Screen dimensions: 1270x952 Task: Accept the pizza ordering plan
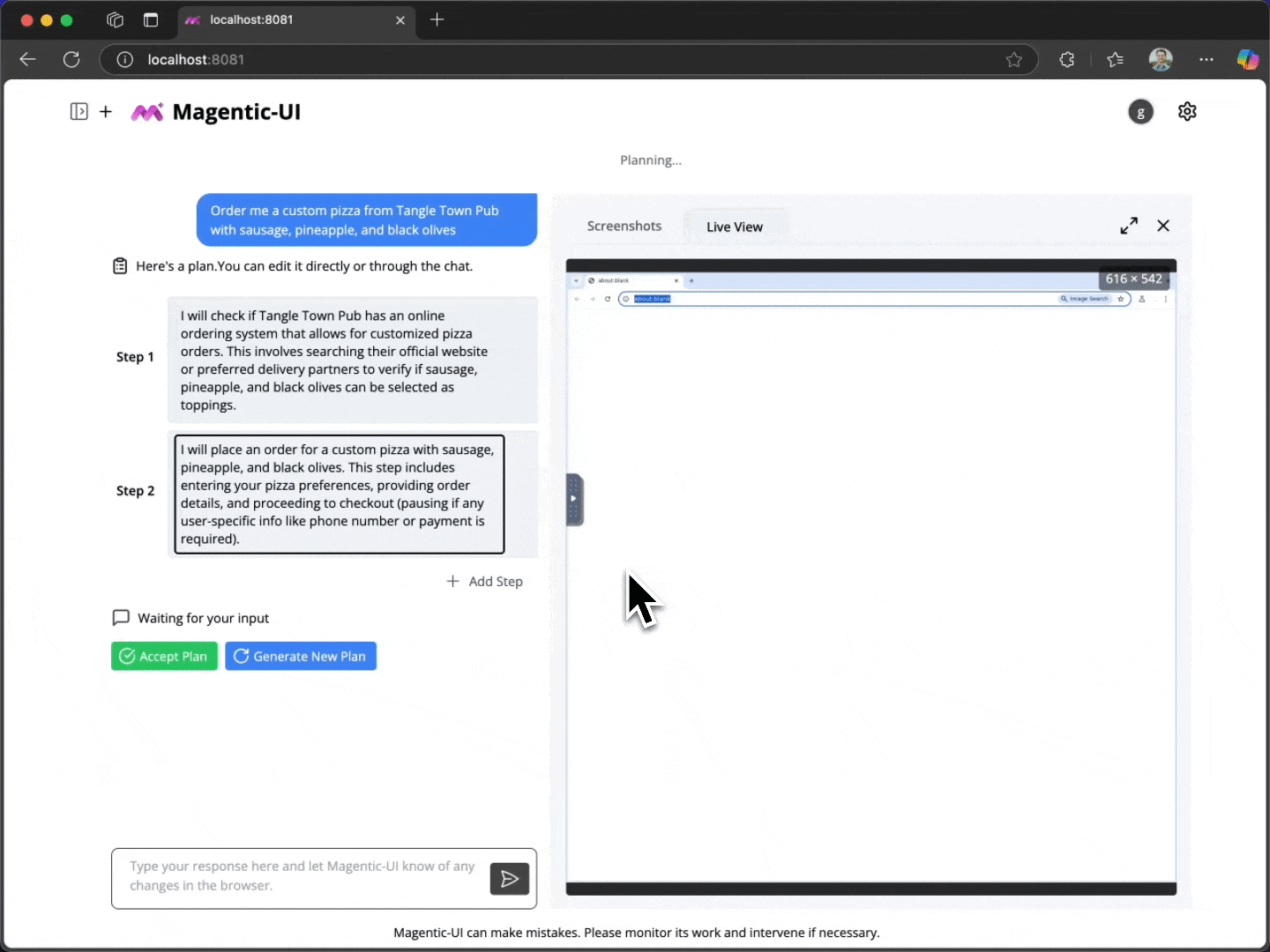(163, 656)
